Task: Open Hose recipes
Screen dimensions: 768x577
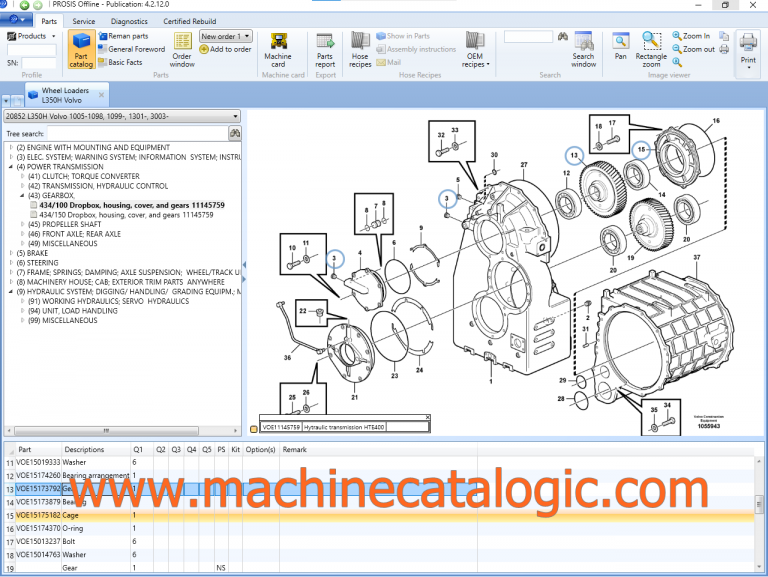Action: 360,49
